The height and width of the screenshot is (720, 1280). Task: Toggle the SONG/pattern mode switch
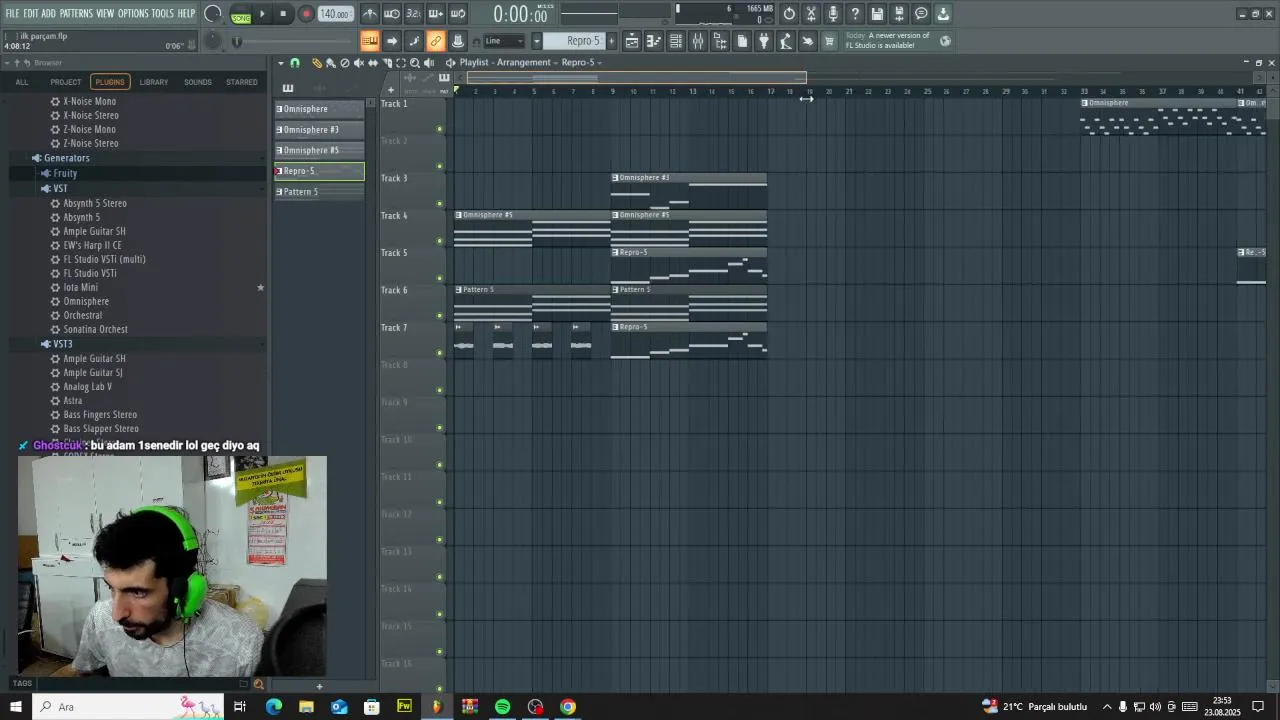241,15
